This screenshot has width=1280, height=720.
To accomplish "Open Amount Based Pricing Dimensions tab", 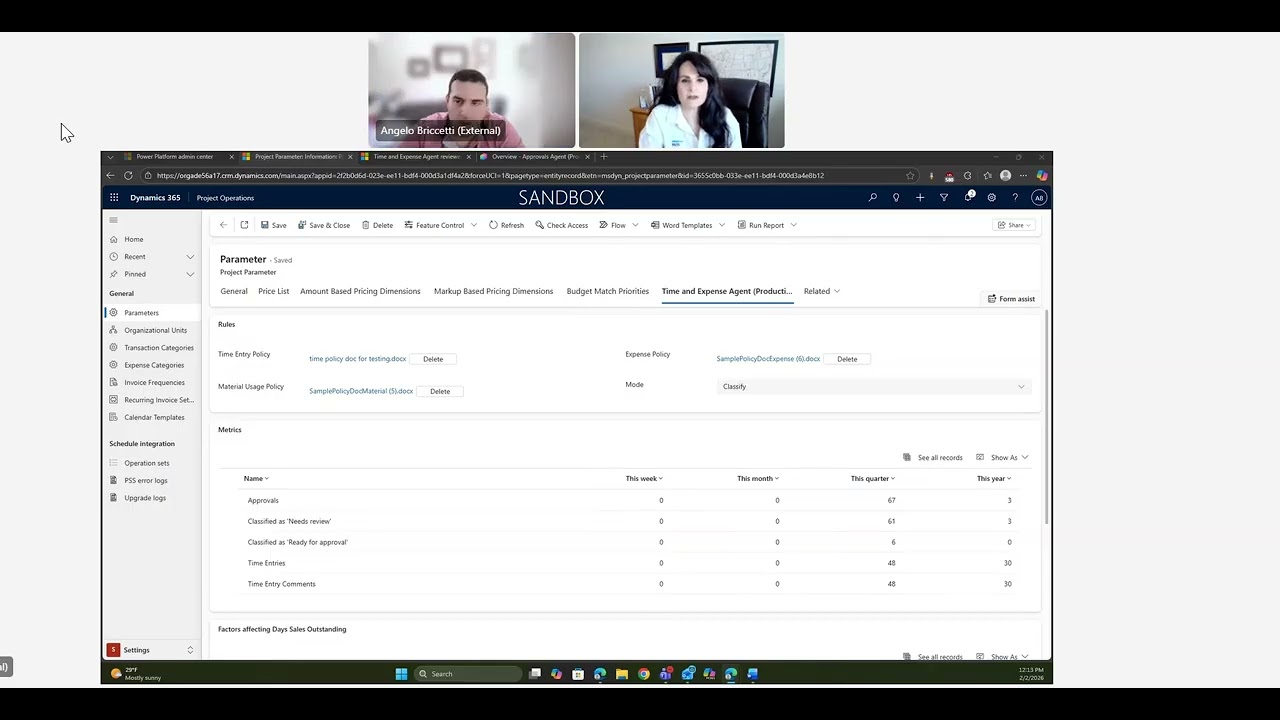I will point(360,291).
